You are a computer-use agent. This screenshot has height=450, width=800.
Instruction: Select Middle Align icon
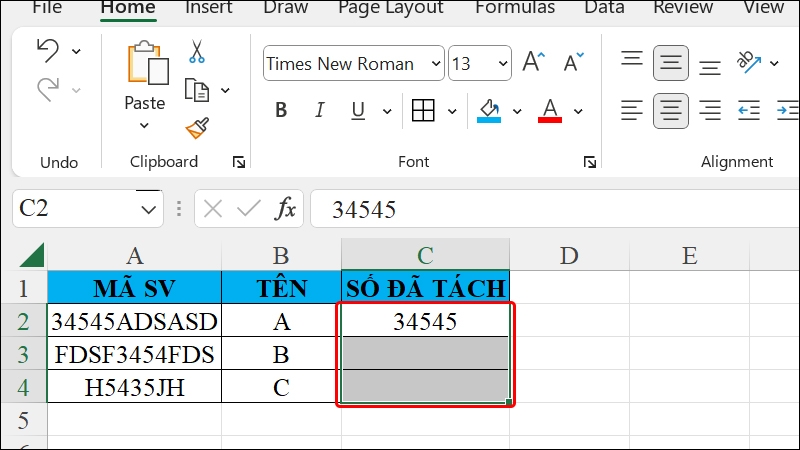[670, 63]
